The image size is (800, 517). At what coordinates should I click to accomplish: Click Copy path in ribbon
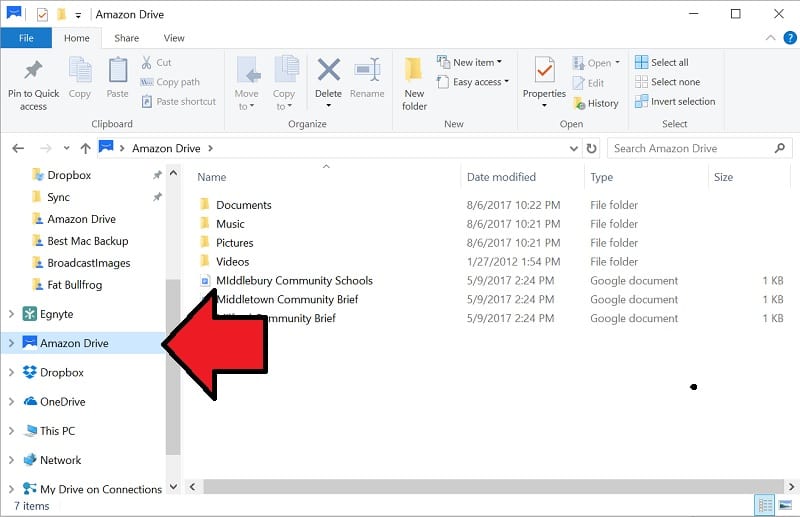[170, 82]
